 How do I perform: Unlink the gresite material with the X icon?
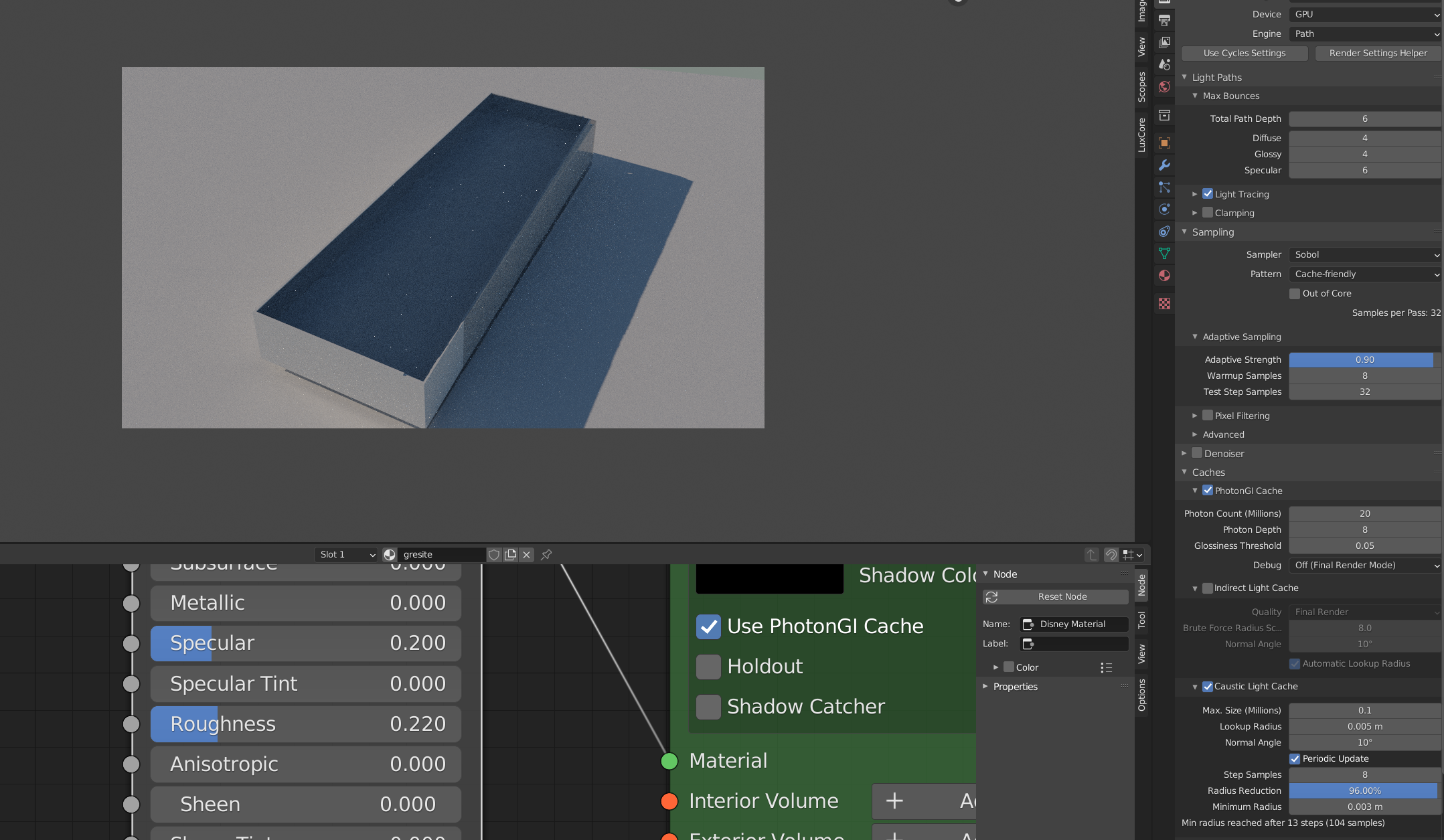(x=526, y=555)
